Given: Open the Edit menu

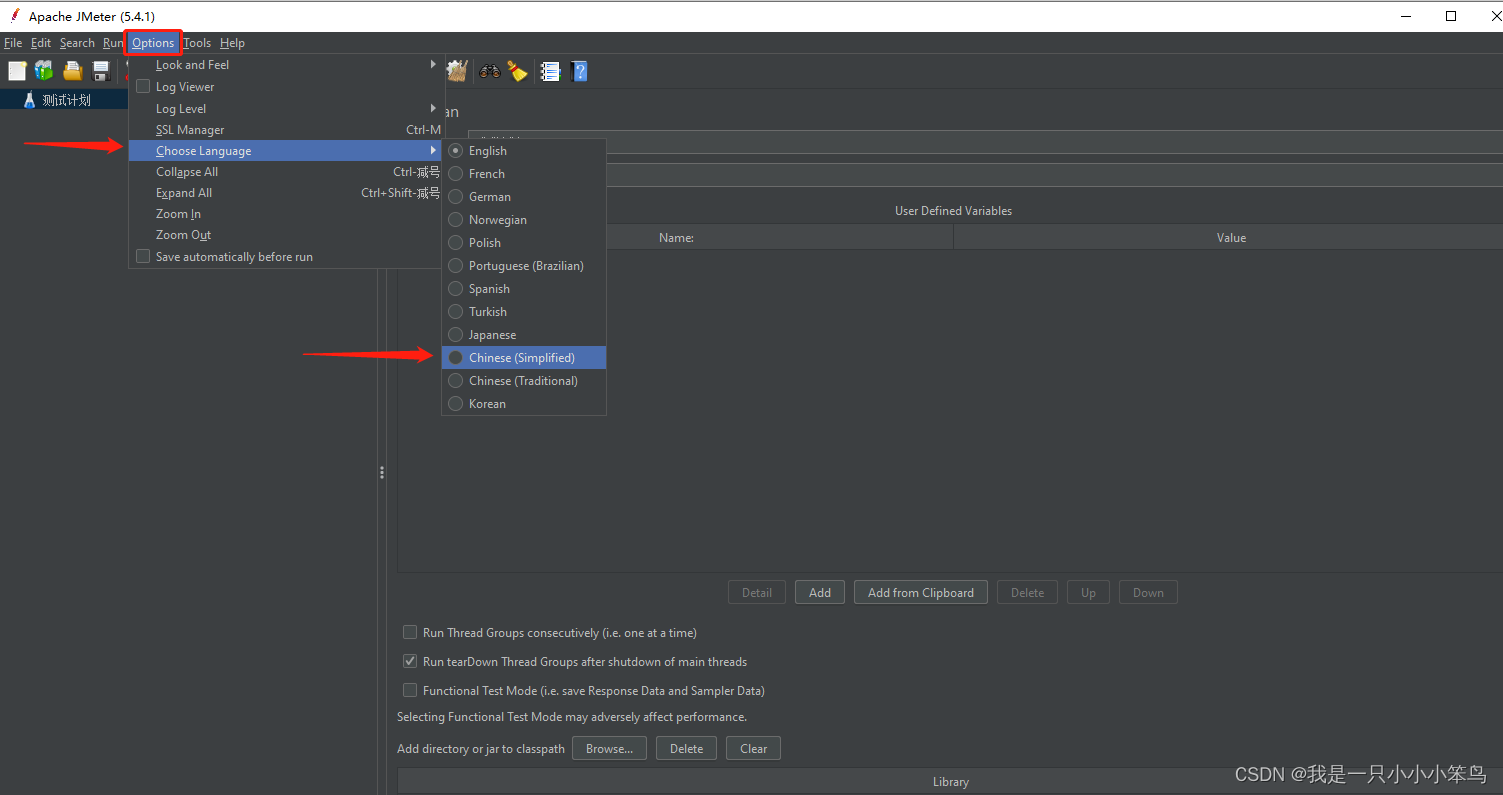Looking at the screenshot, I should point(41,43).
